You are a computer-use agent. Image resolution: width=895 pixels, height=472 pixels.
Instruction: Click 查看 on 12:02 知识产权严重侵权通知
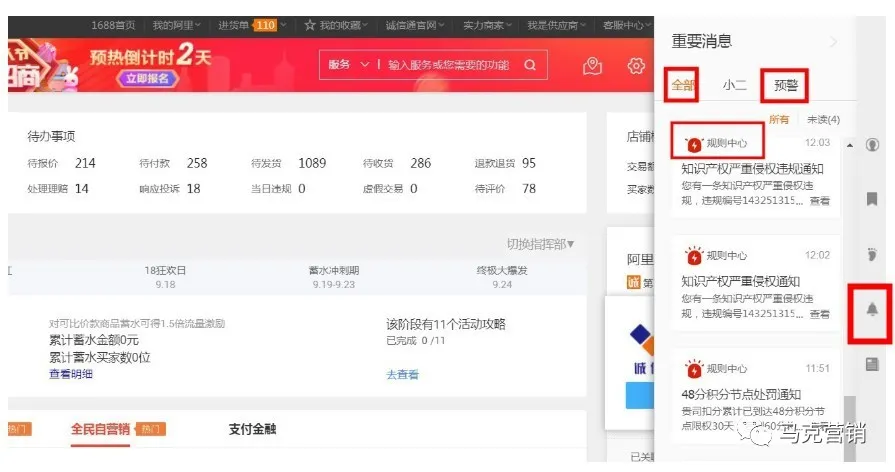click(820, 314)
